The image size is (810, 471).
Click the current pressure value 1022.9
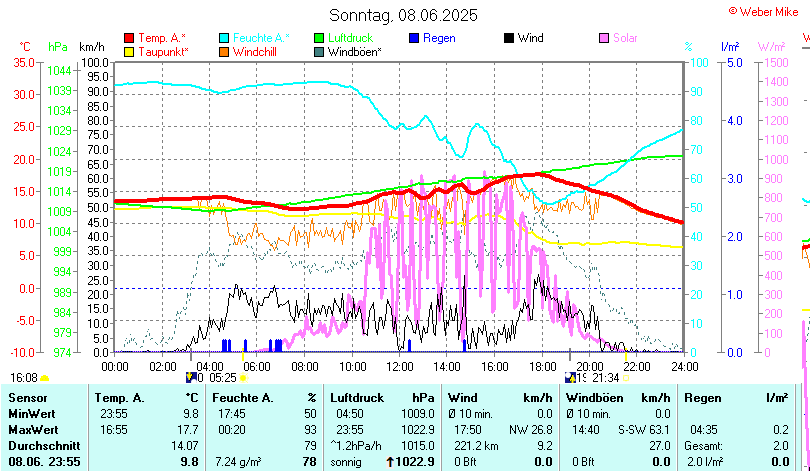417,461
